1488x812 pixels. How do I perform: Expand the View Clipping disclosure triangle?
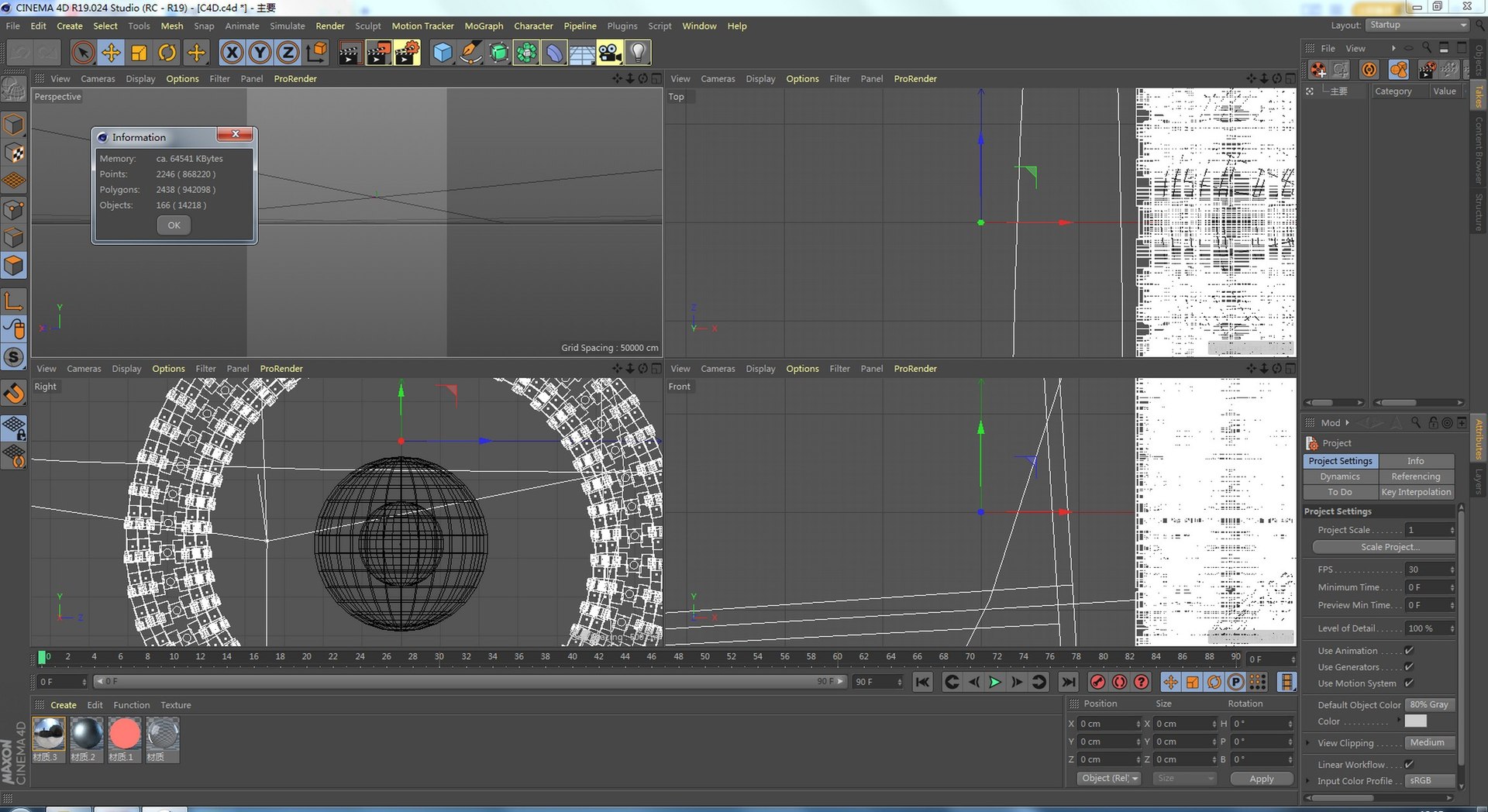point(1308,743)
